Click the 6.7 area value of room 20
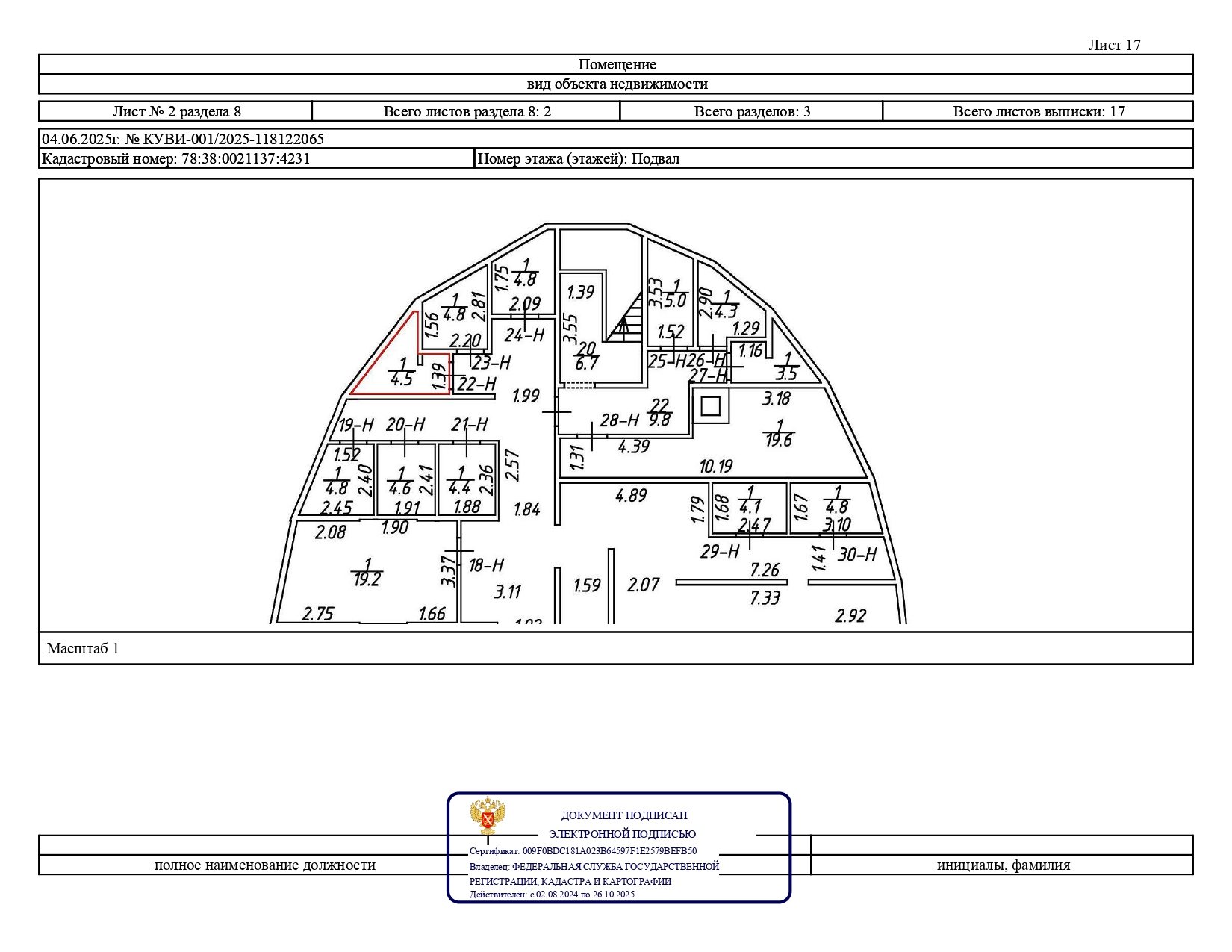Viewport: 1232px width, 952px height. (x=587, y=364)
